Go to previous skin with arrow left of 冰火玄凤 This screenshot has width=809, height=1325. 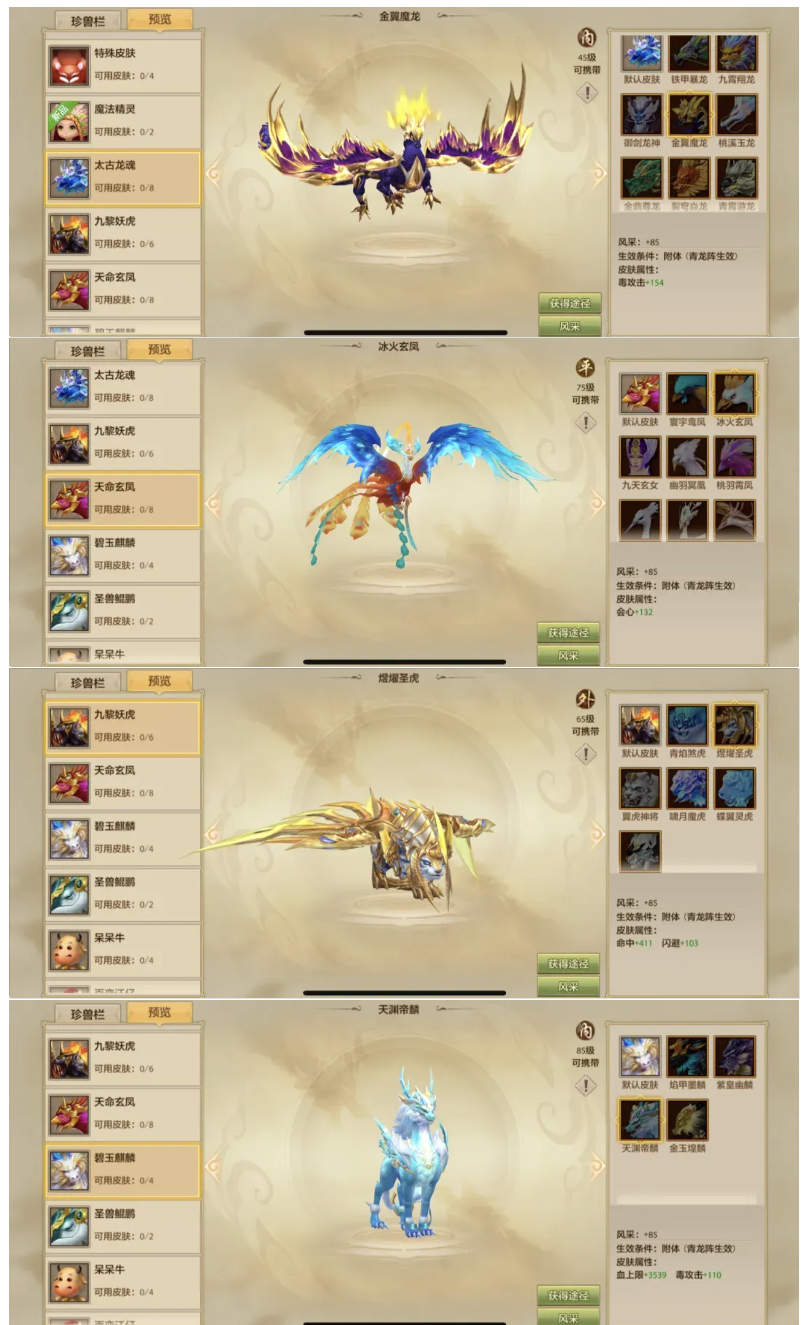pyautogui.click(x=212, y=503)
